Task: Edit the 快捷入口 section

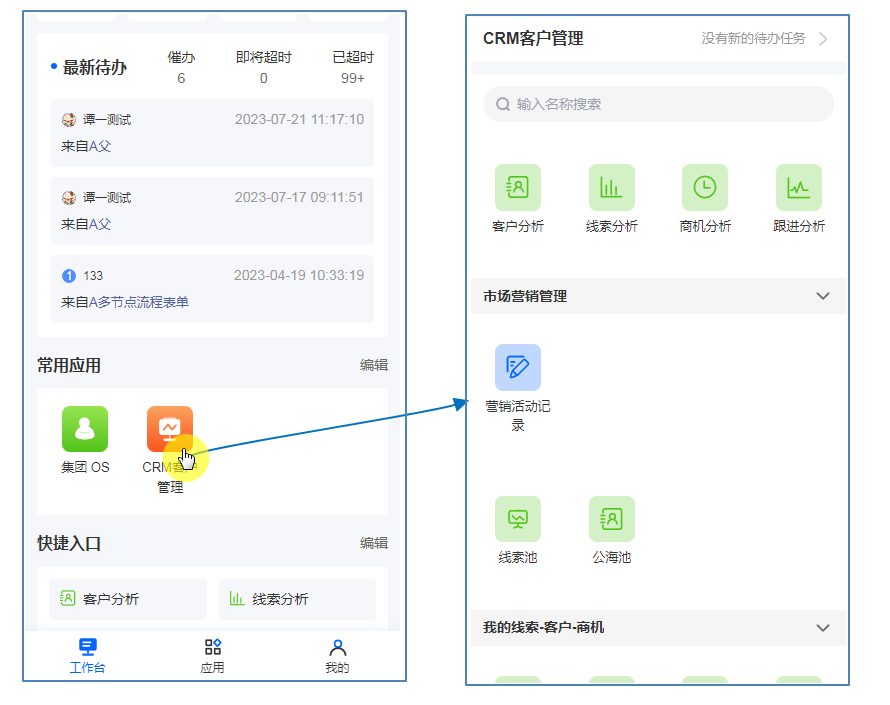Action: click(x=374, y=543)
